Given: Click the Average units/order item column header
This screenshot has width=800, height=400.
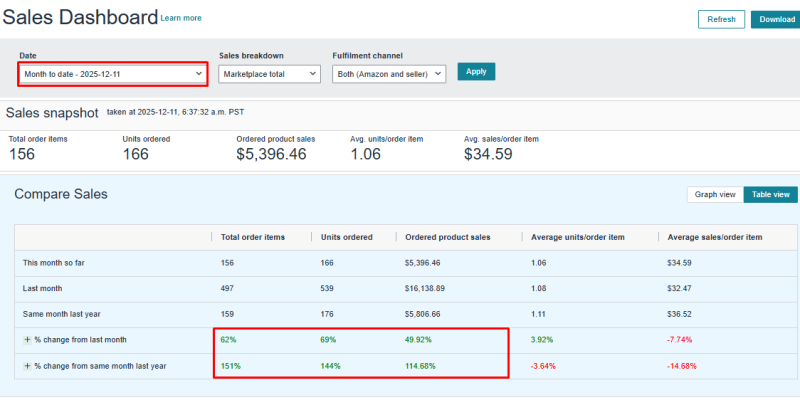Looking at the screenshot, I should click(x=578, y=237).
